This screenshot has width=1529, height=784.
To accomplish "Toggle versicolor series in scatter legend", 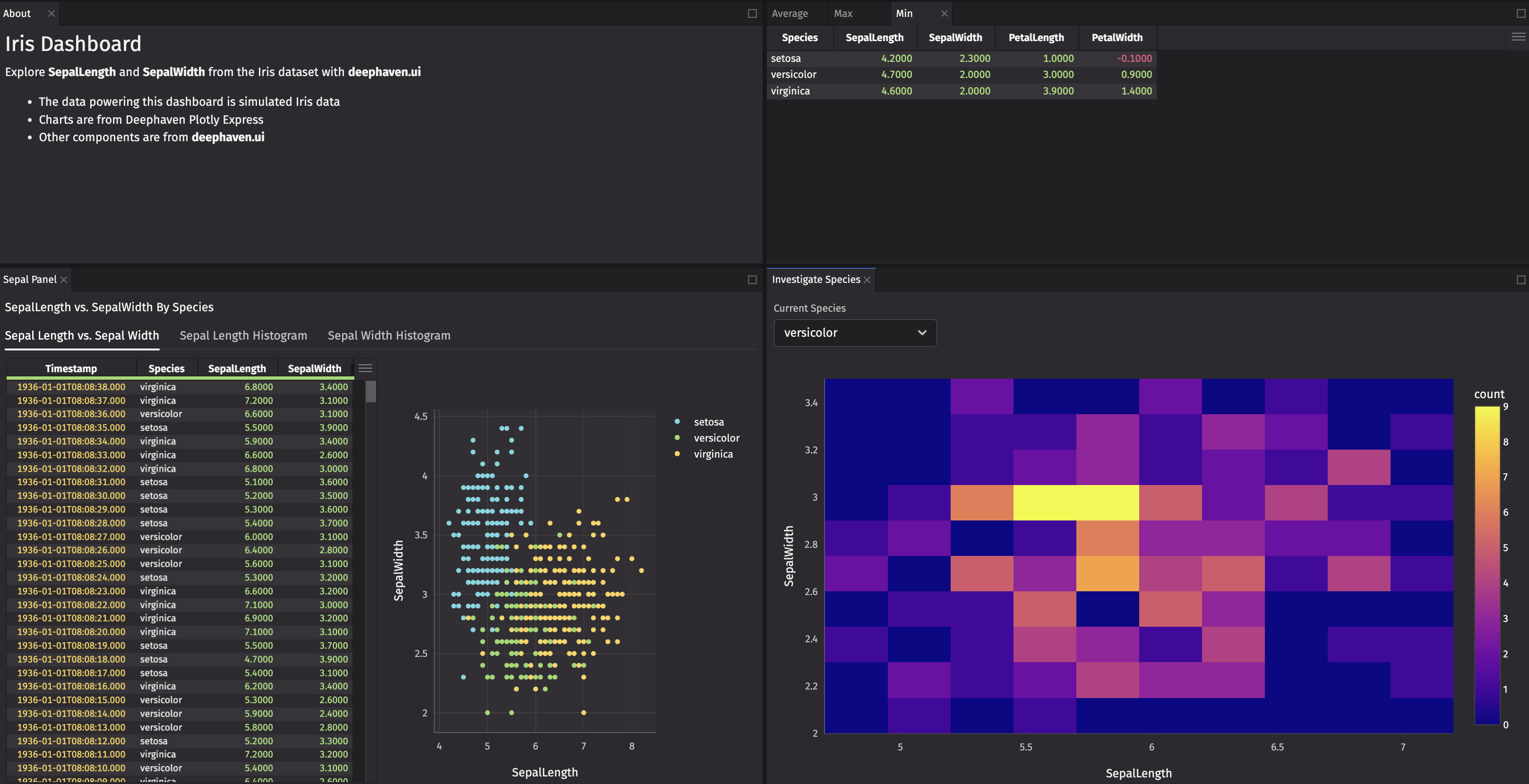I will (716, 438).
